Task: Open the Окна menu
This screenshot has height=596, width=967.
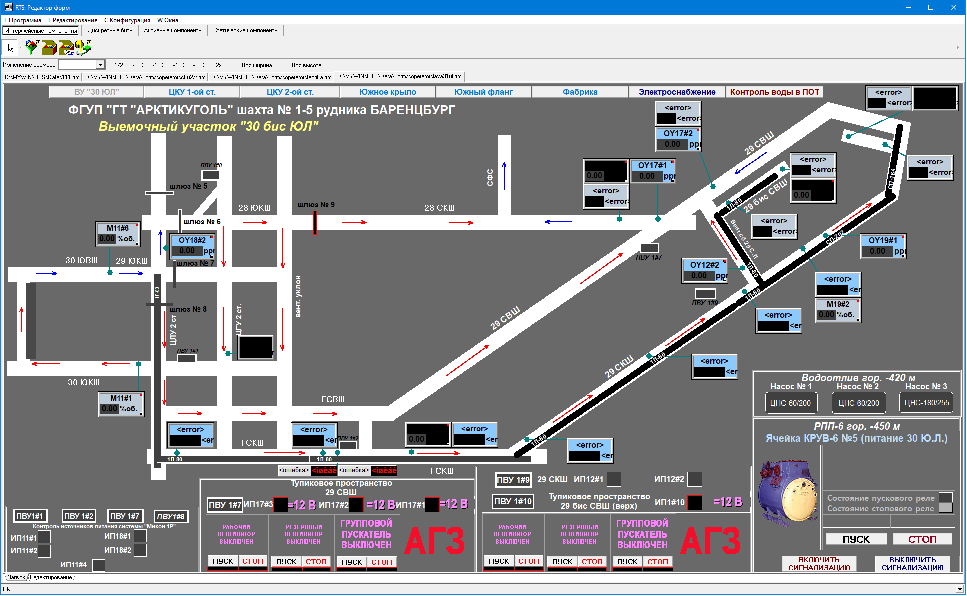Action: click(168, 20)
